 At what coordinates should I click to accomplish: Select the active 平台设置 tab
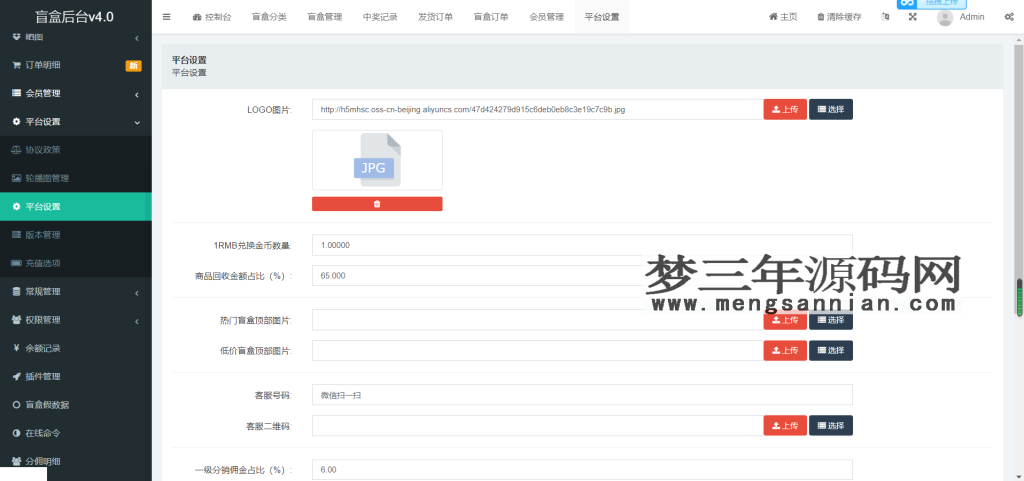(x=602, y=17)
